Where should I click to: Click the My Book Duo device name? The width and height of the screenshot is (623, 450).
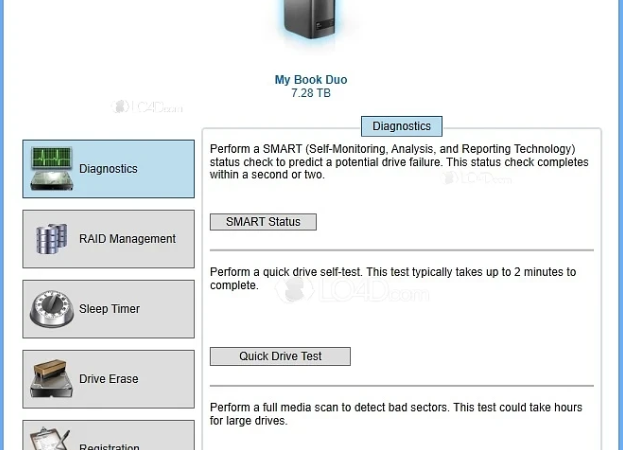(311, 80)
